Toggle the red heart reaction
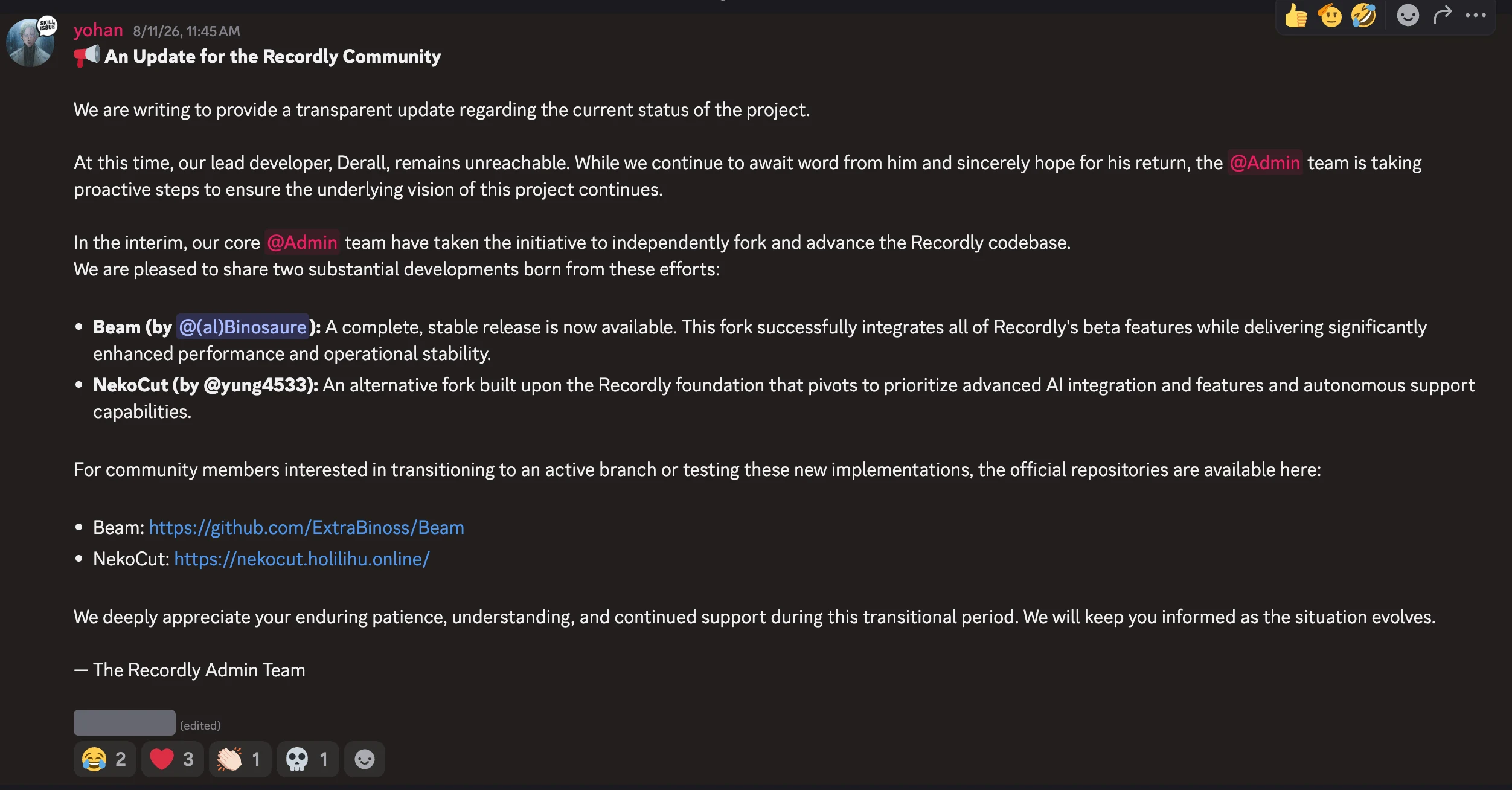 (x=172, y=759)
